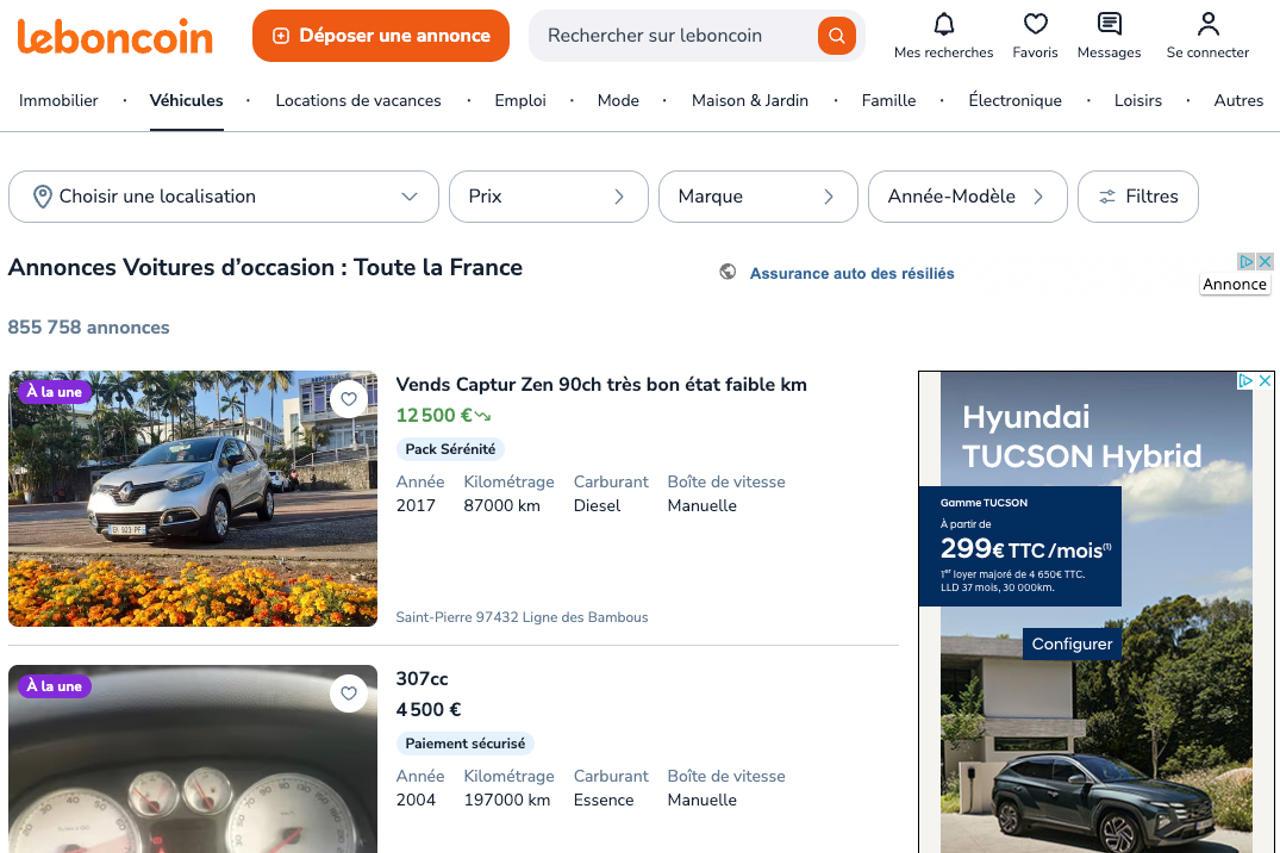Screen dimensions: 1280x853
Task: Follow the Assurance auto des résiliés link
Action: [x=851, y=273]
